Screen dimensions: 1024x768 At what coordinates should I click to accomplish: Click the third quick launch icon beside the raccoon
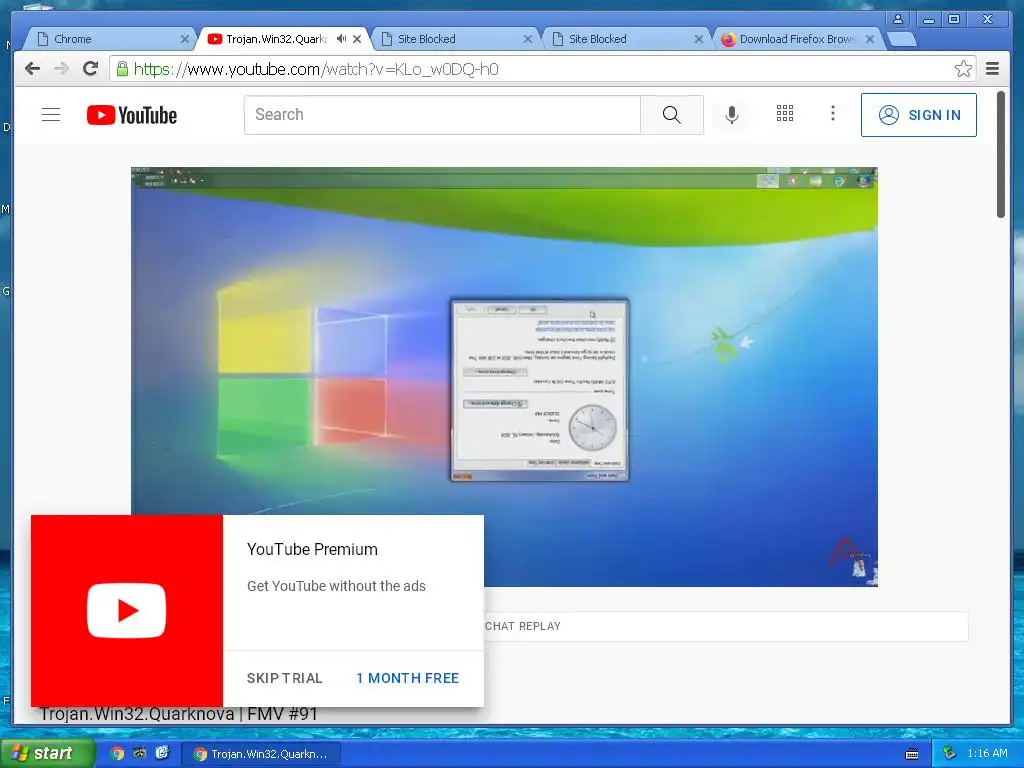(x=162, y=753)
